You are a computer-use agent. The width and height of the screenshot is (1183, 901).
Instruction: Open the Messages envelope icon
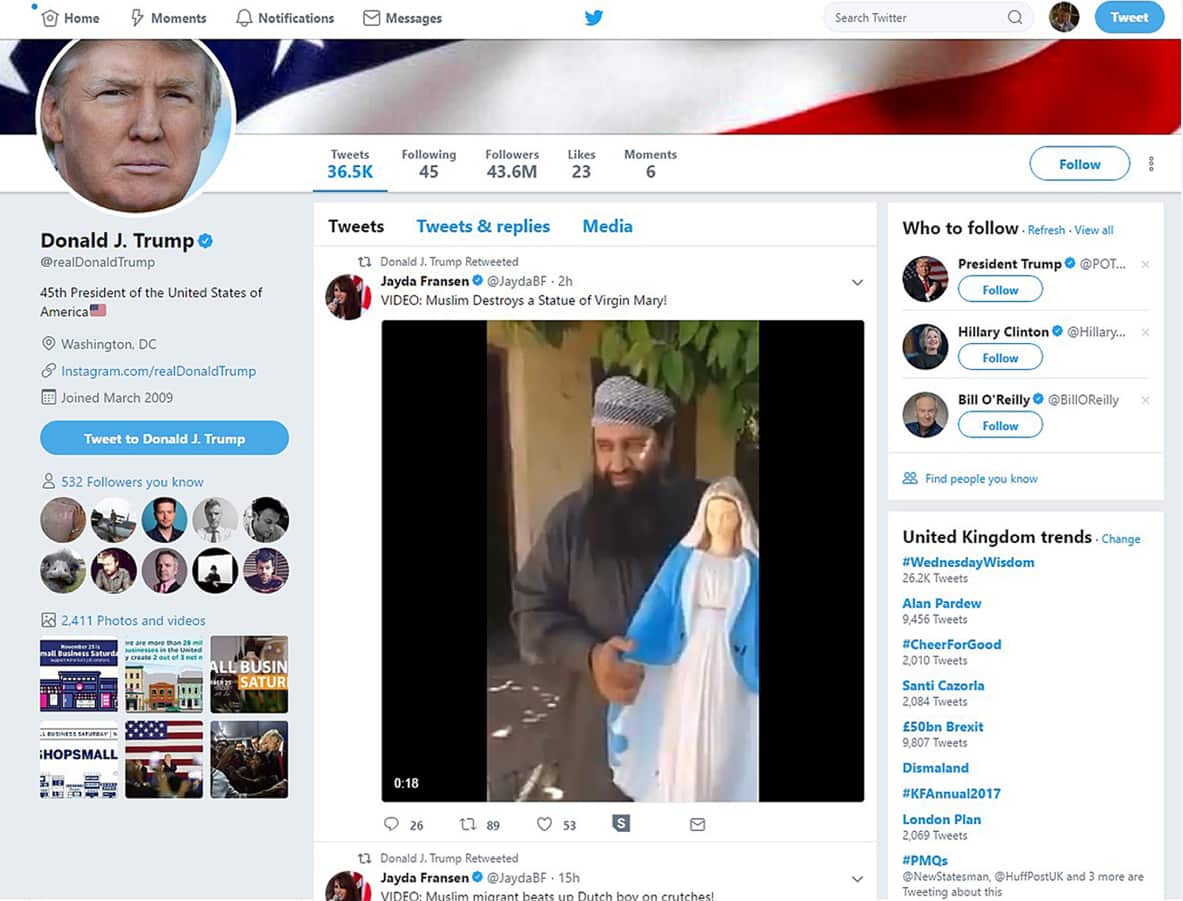coord(374,17)
